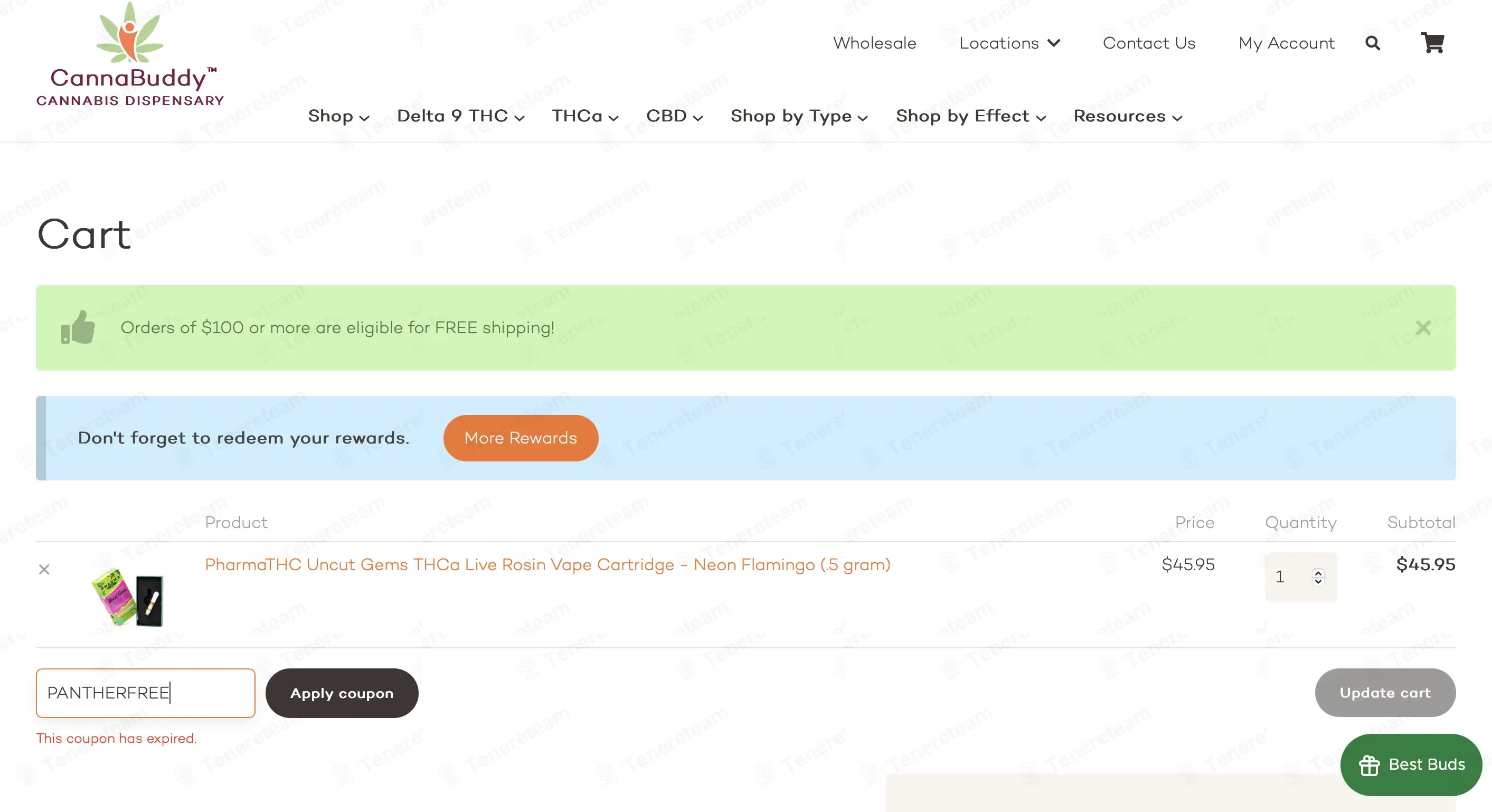Viewport: 1492px width, 812px height.
Task: Expand the Shop by Type menu
Action: [x=799, y=116]
